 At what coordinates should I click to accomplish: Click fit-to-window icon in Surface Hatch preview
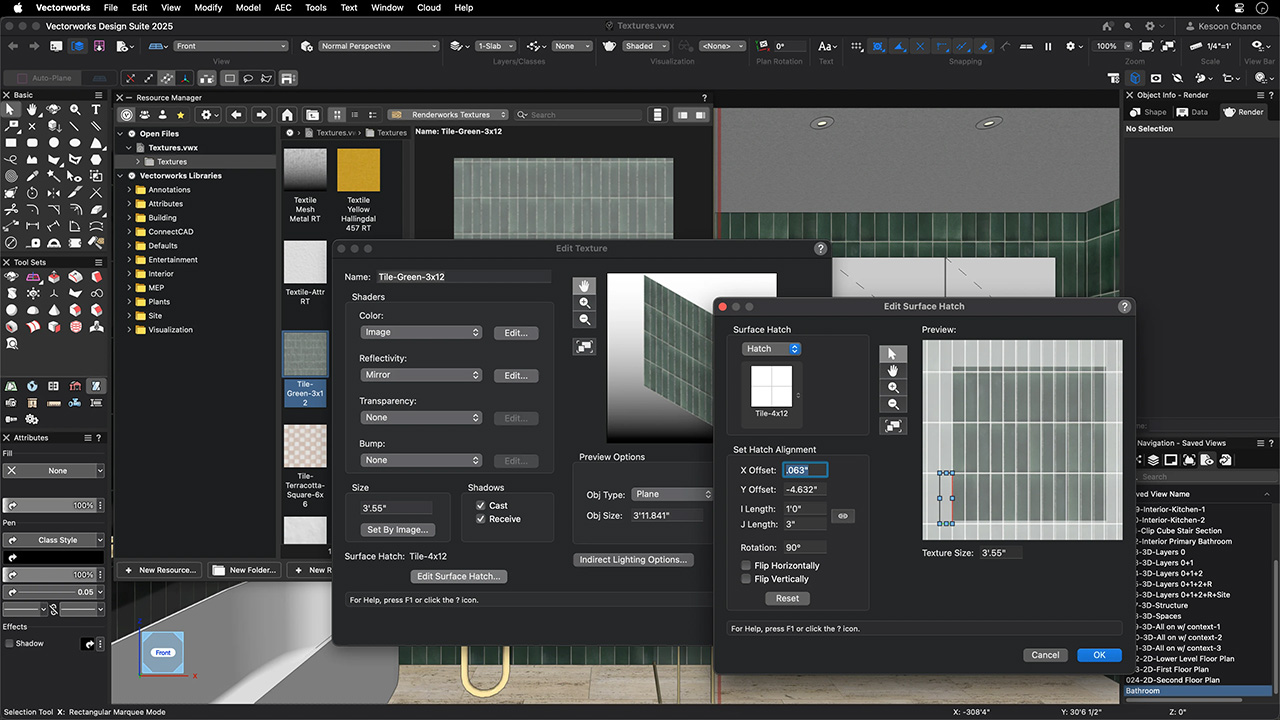(x=893, y=426)
